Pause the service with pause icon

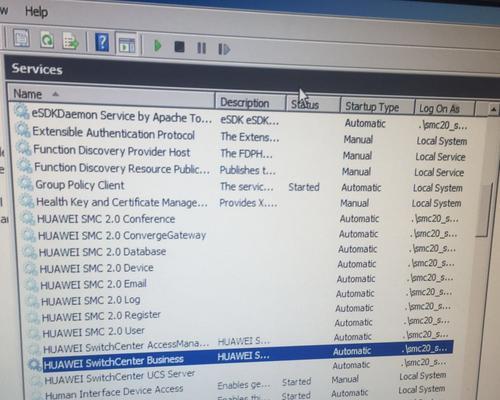202,48
